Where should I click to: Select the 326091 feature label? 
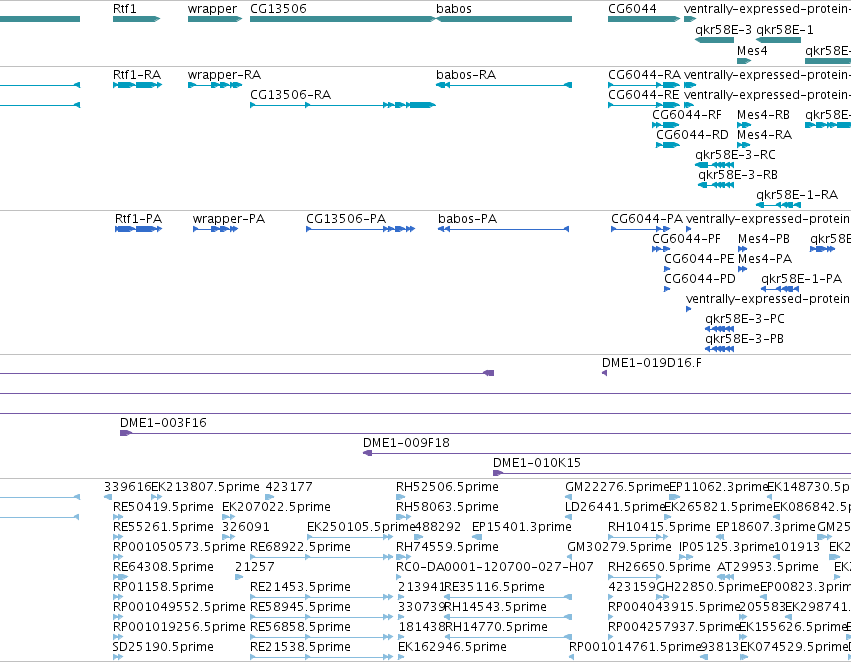tap(245, 527)
